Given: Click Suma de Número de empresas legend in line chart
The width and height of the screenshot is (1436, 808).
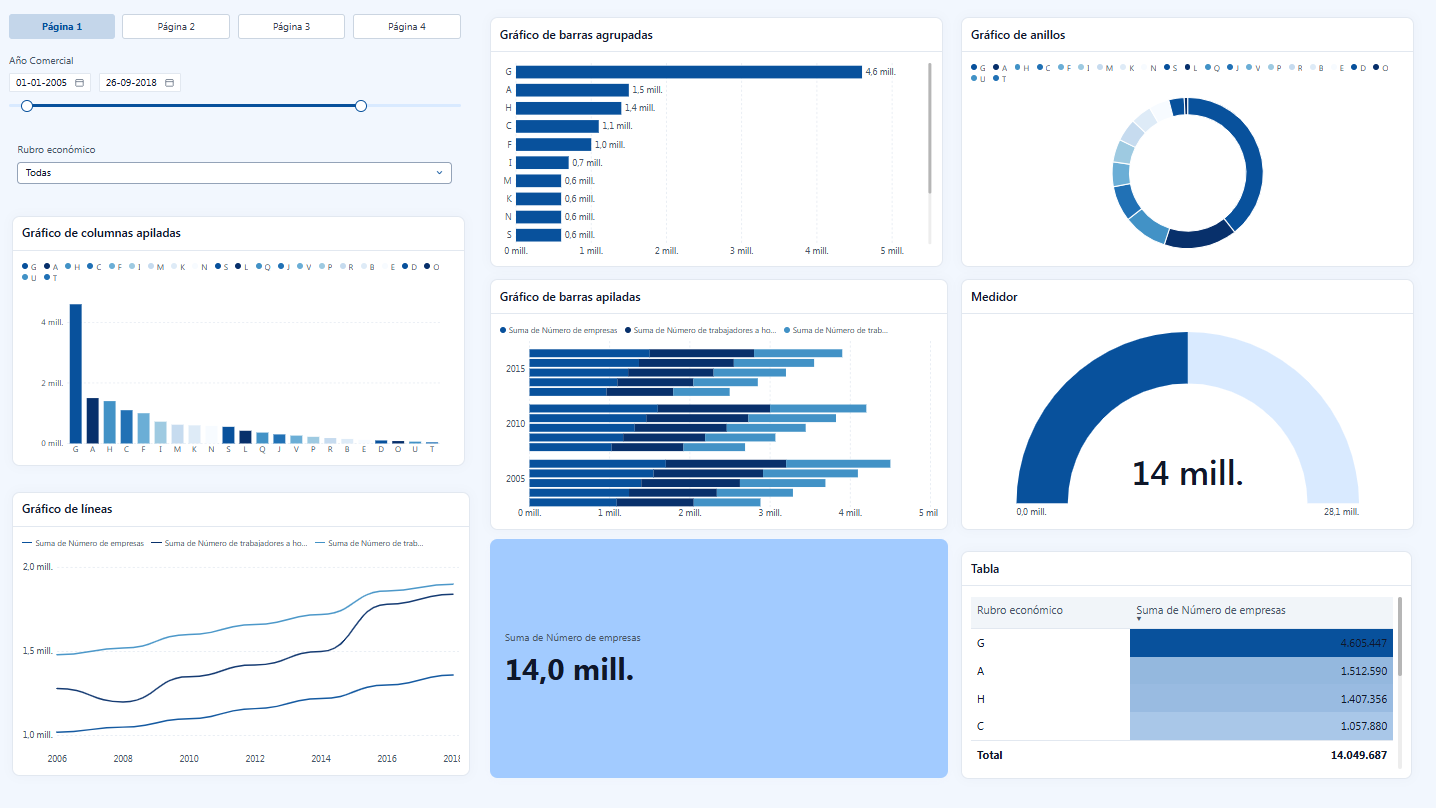Looking at the screenshot, I should (83, 543).
